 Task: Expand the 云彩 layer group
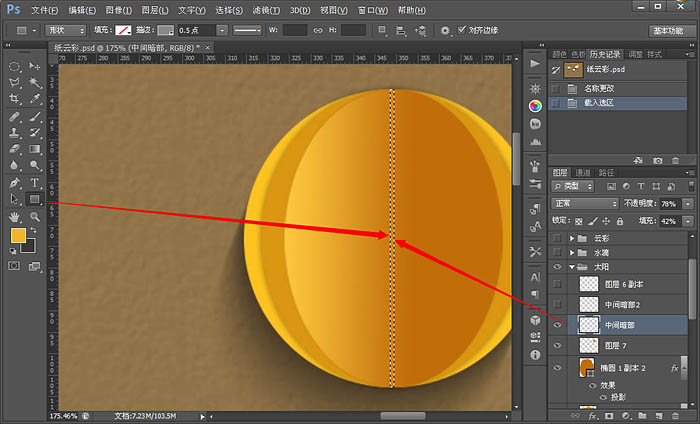(572, 238)
